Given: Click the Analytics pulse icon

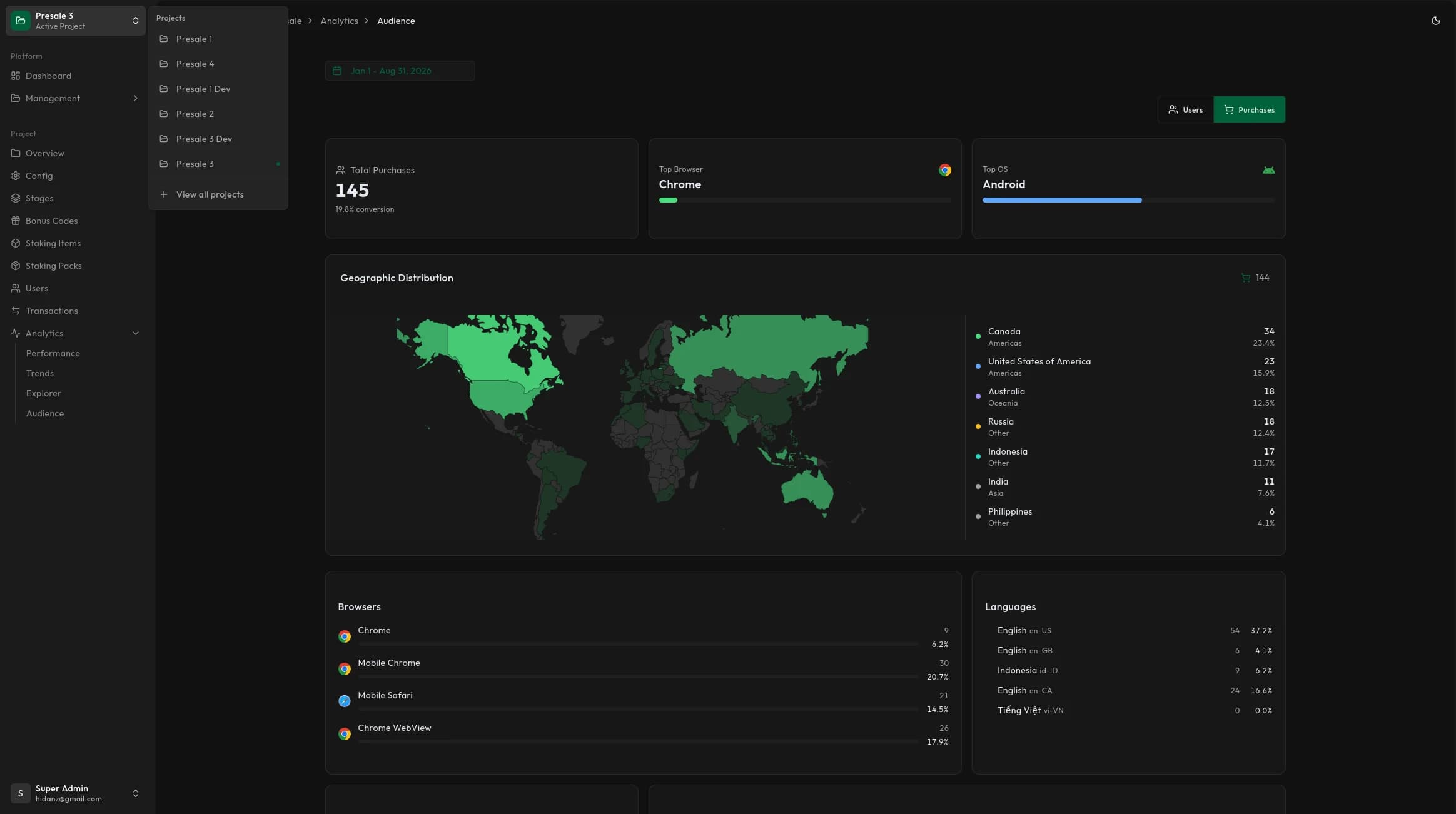Looking at the screenshot, I should coord(16,333).
